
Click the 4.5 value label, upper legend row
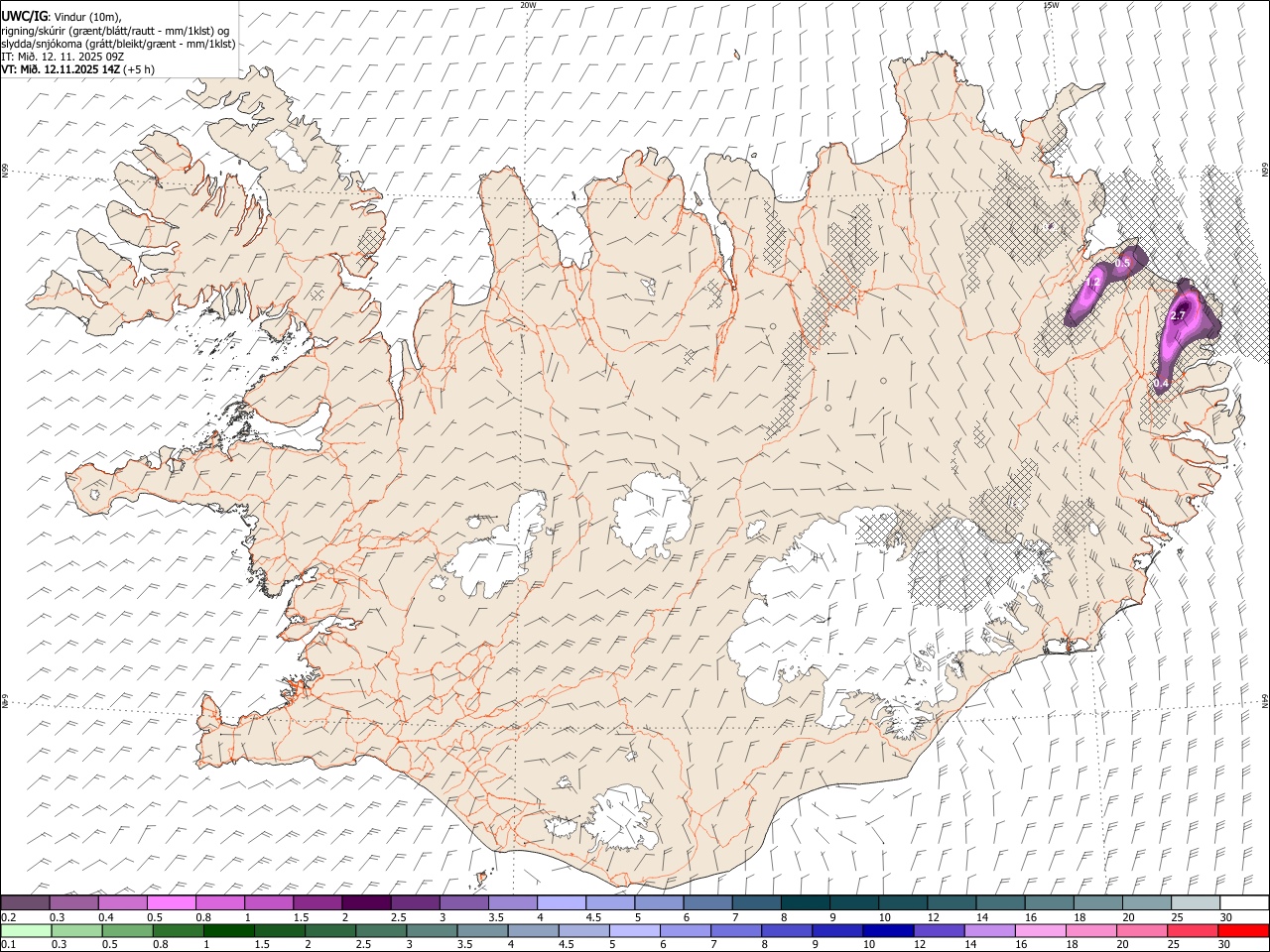coord(593,917)
